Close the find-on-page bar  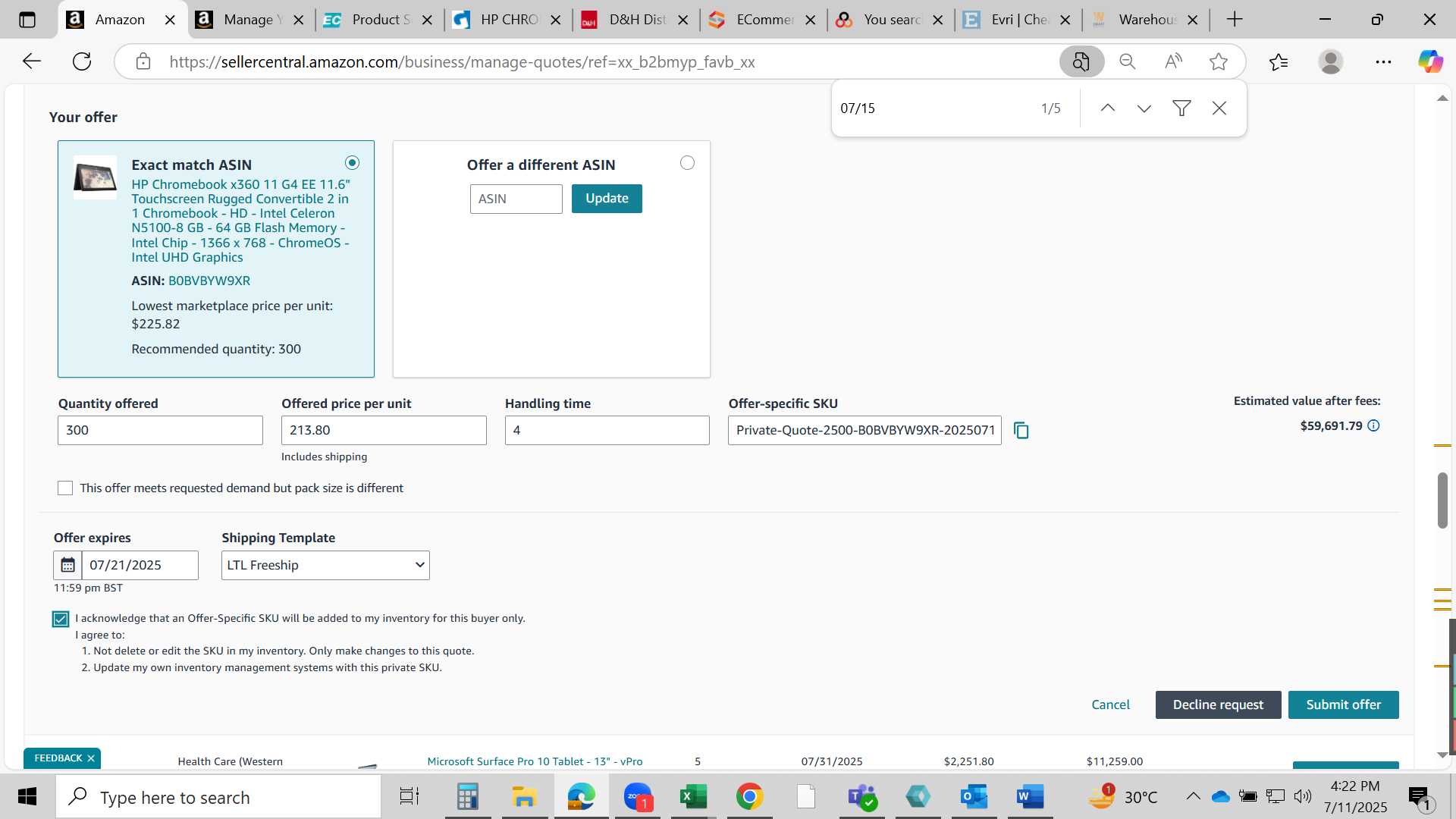1219,108
